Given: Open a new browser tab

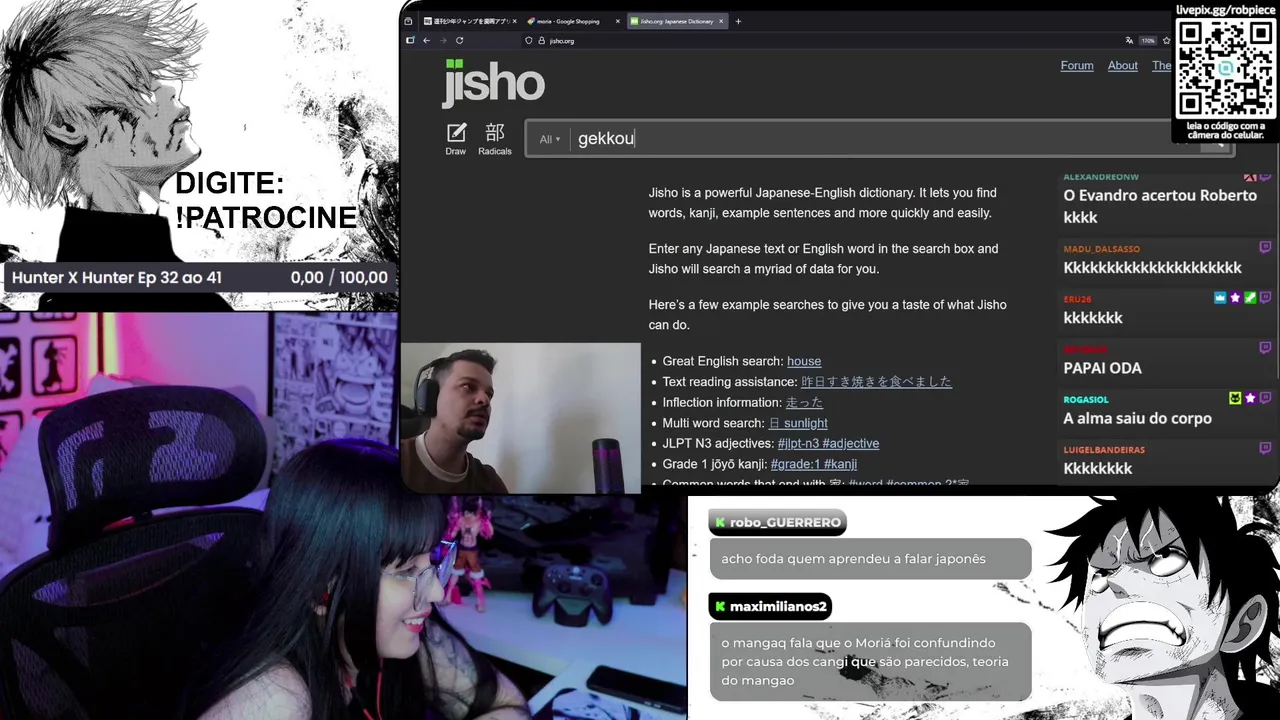Looking at the screenshot, I should pyautogui.click(x=738, y=21).
